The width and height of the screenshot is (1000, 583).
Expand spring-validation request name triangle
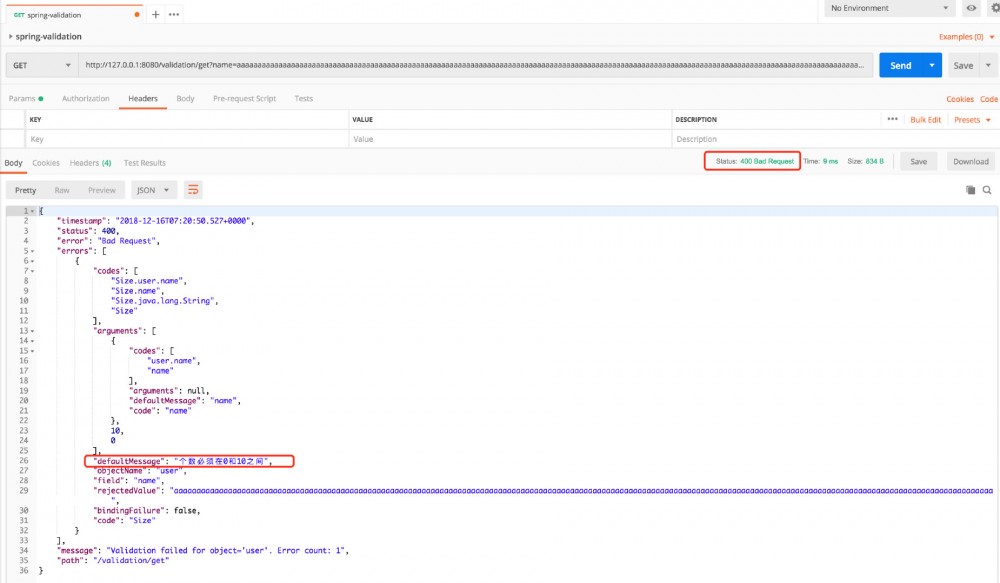point(10,36)
